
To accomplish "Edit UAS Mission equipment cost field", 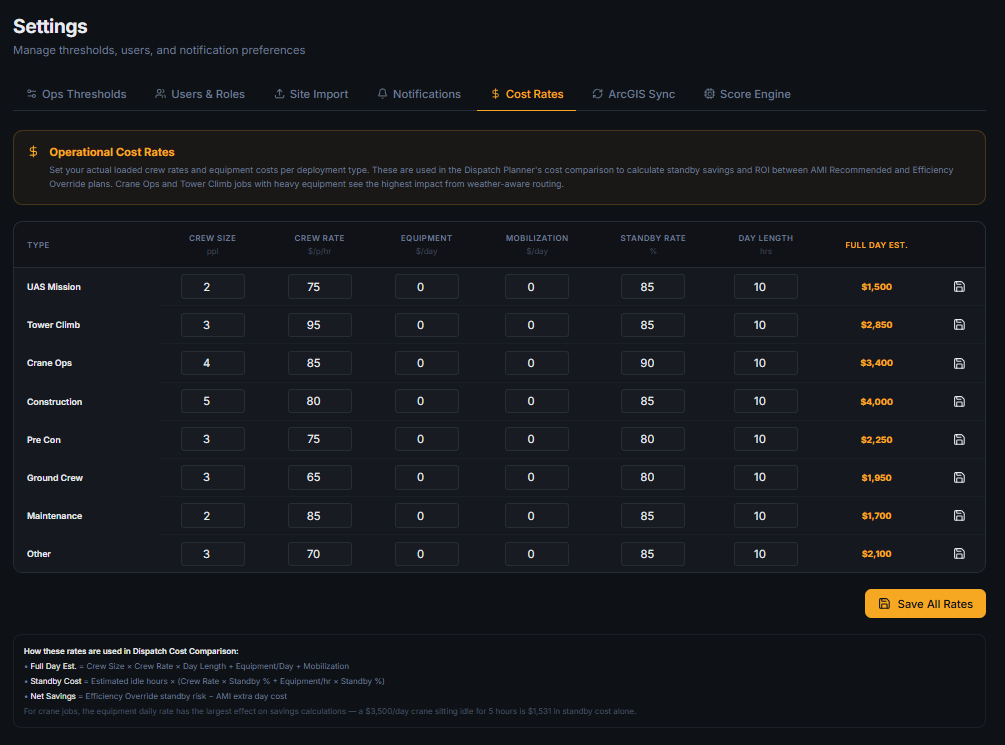I will 427,287.
